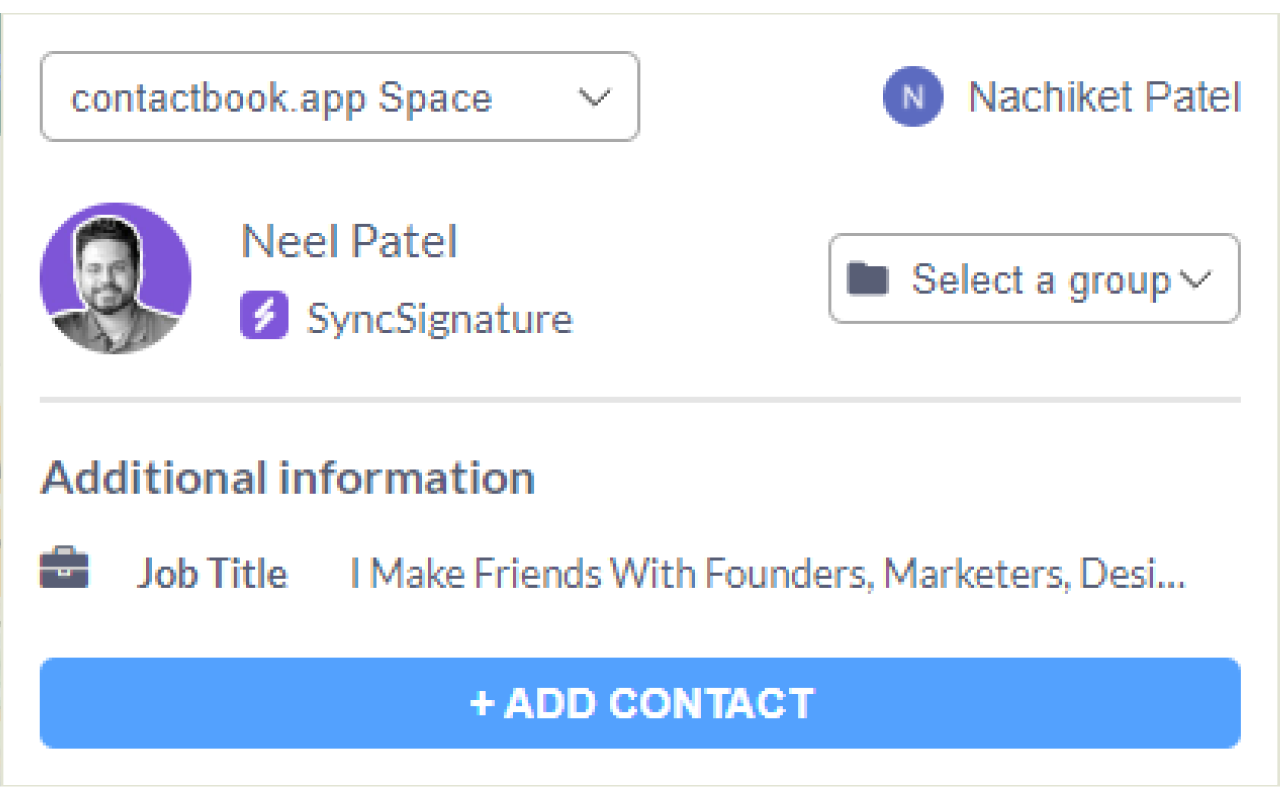Open the Select a group dropdown
Image resolution: width=1280 pixels, height=800 pixels.
1034,279
